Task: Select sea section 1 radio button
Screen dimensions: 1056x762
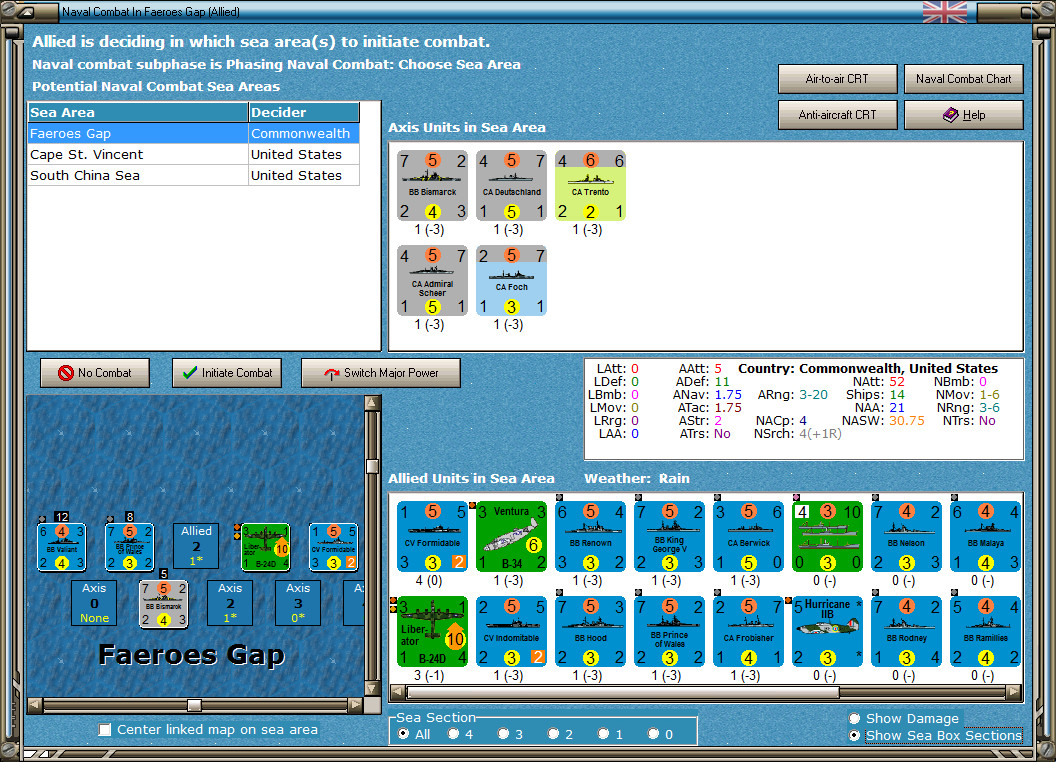Action: click(x=603, y=734)
